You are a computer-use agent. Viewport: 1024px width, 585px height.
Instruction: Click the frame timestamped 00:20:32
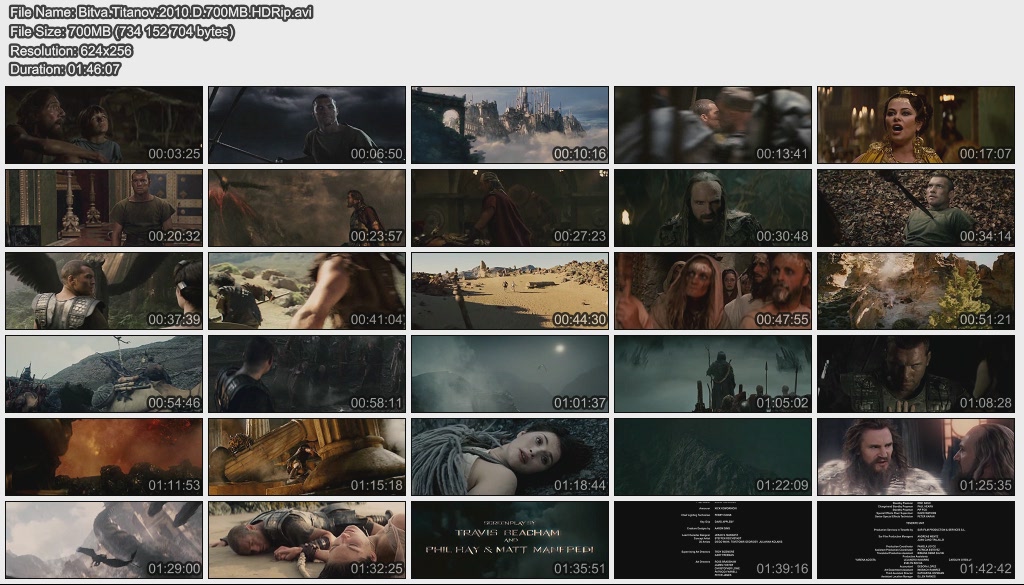104,208
